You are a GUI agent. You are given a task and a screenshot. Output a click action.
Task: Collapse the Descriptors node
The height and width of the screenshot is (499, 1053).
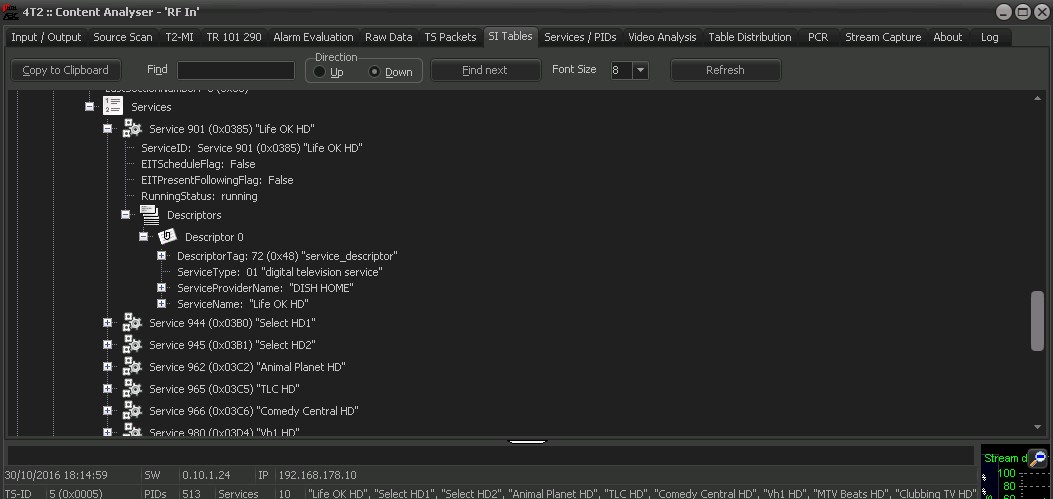pos(126,215)
